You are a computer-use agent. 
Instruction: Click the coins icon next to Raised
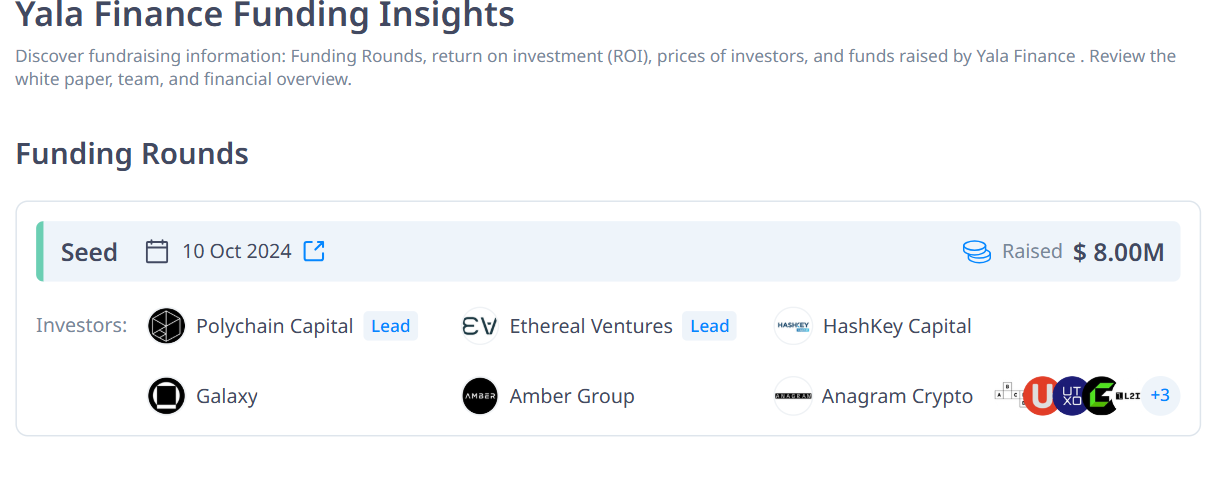(x=977, y=252)
